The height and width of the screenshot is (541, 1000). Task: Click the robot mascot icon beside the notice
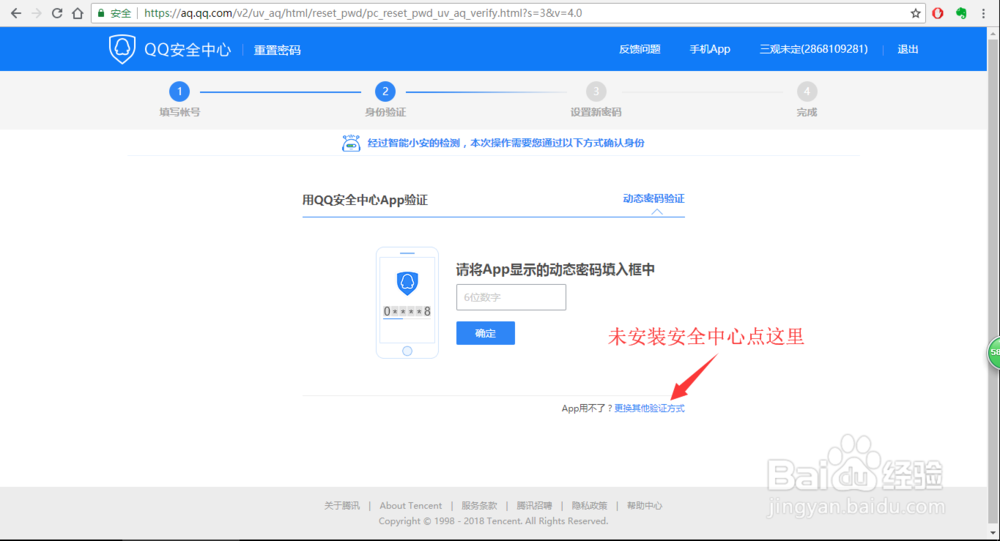(x=351, y=143)
